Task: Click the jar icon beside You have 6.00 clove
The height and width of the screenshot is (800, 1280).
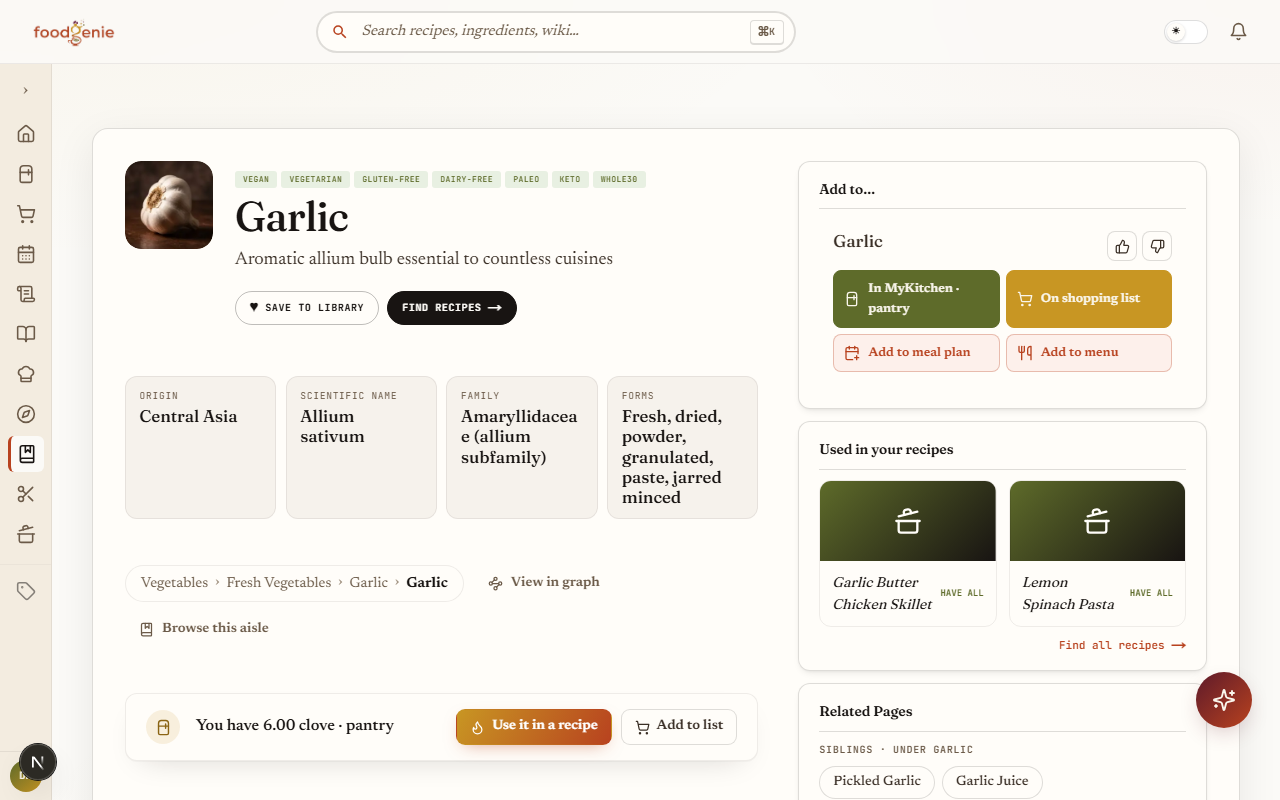Action: click(x=163, y=727)
